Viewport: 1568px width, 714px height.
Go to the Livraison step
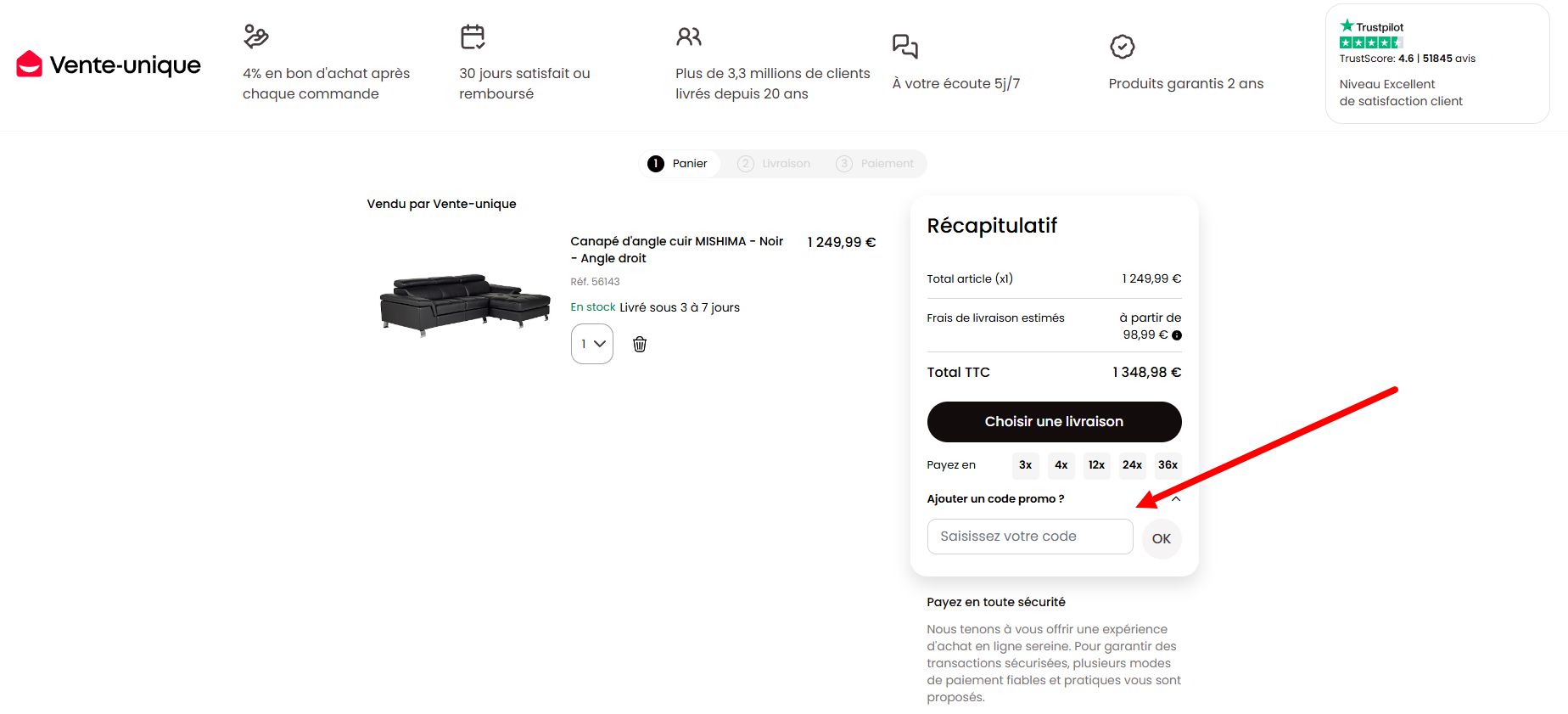pos(774,164)
